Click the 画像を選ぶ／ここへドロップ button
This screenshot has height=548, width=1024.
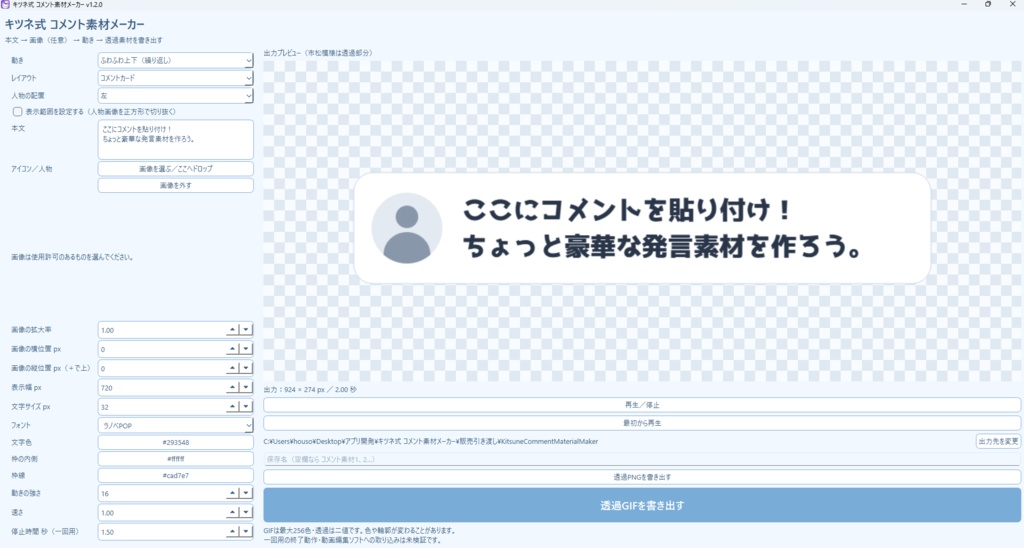coord(175,169)
